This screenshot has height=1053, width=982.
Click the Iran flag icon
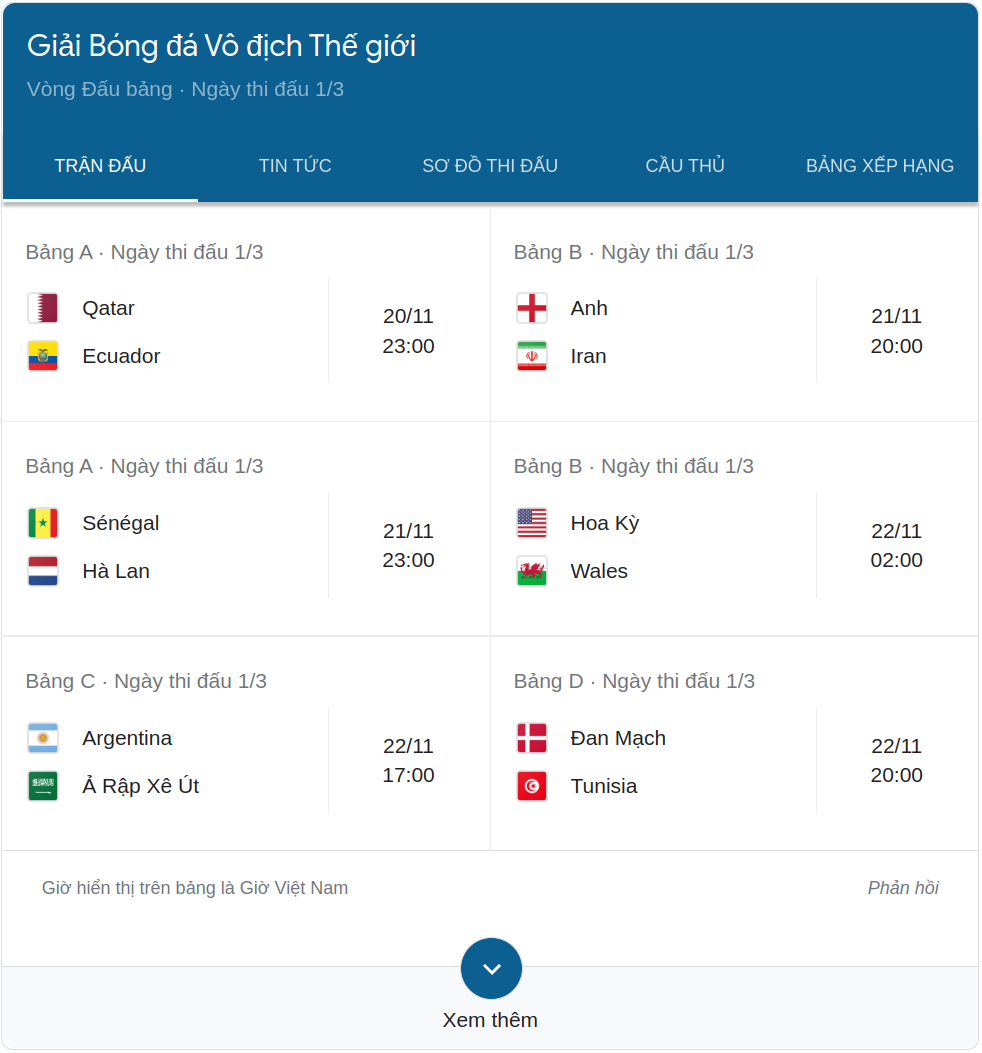pos(532,356)
